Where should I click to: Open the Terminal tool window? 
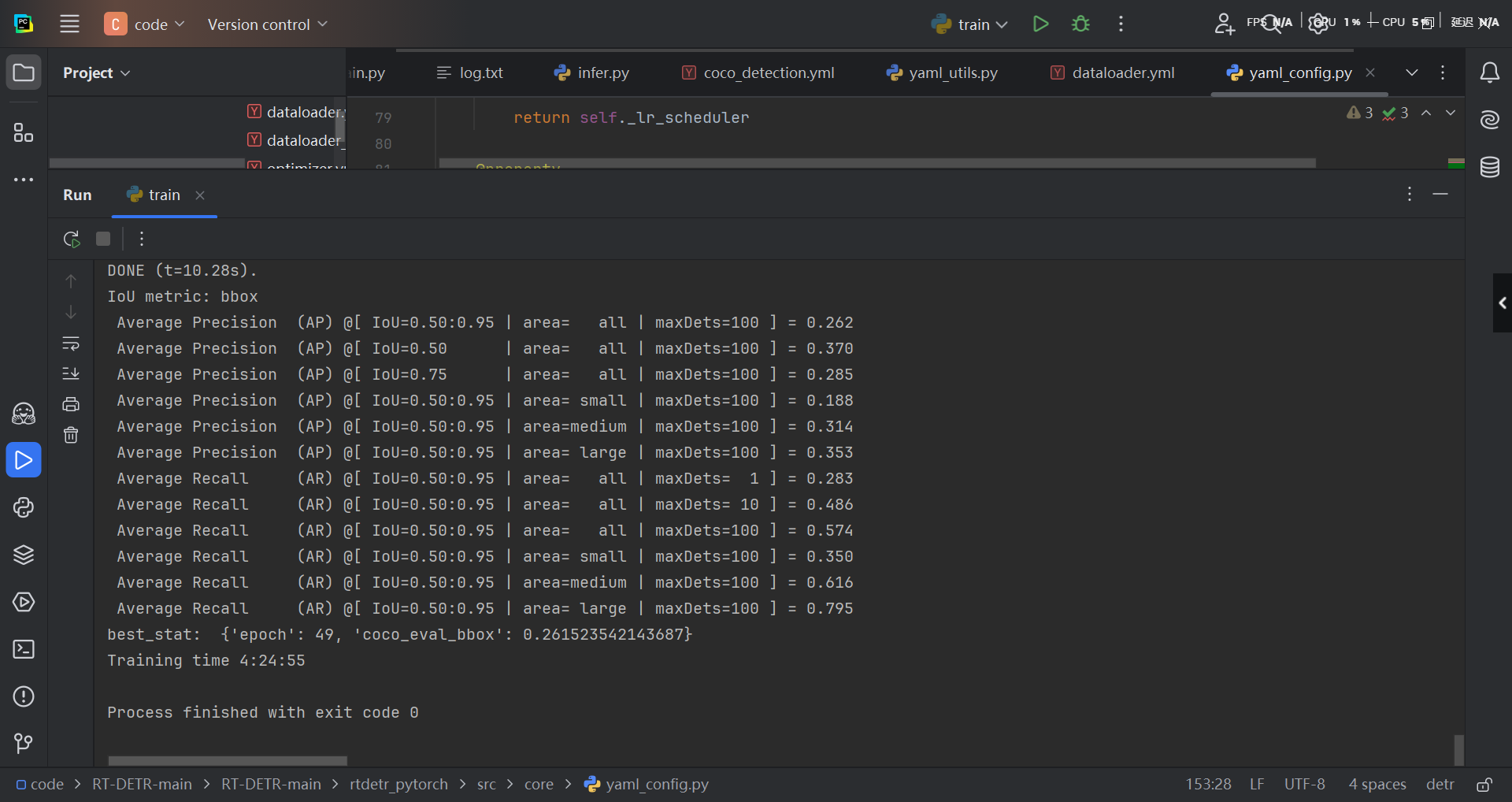[24, 649]
